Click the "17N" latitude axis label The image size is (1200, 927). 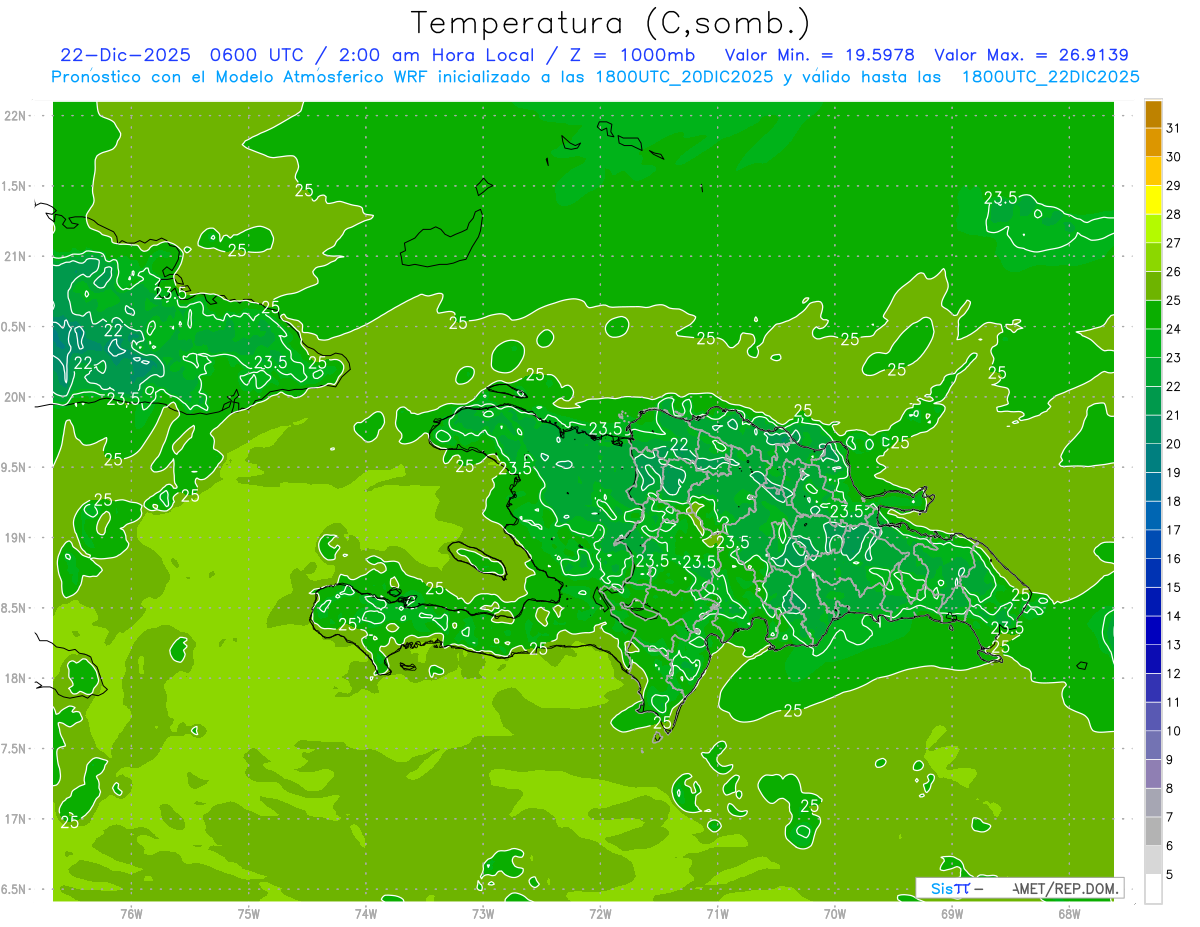pos(16,819)
